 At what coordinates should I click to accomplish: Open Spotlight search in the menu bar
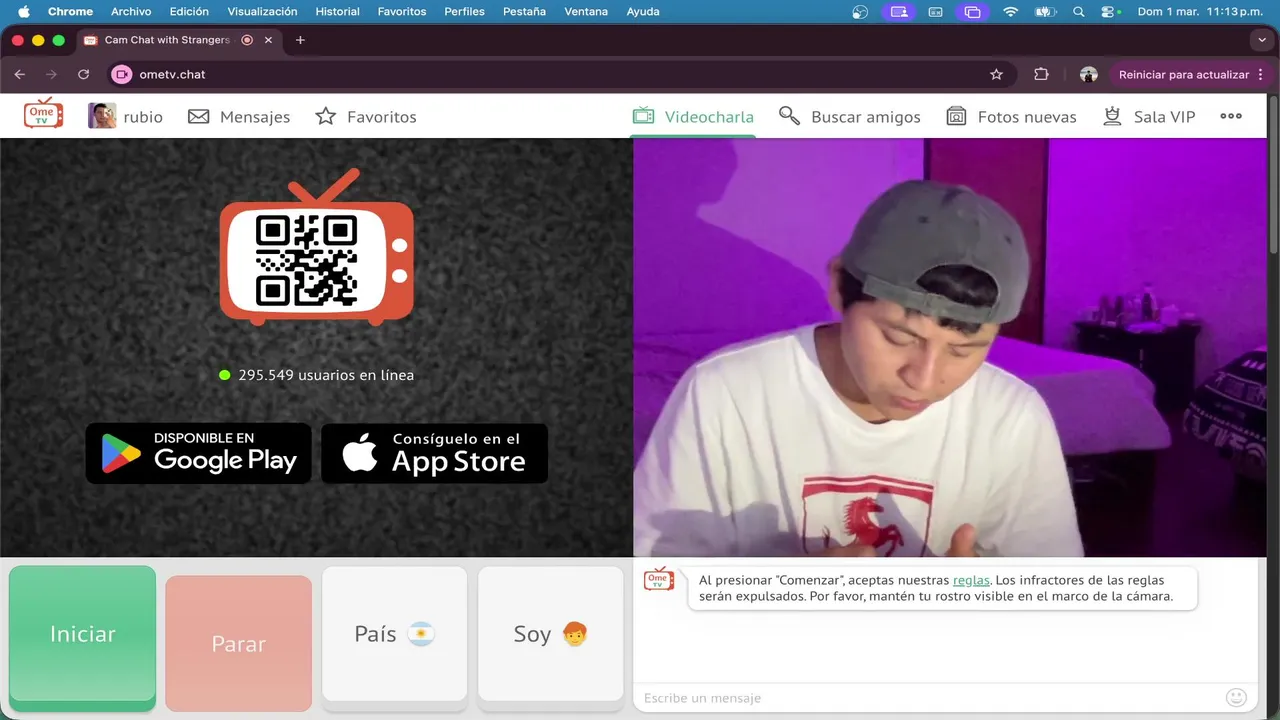(x=1078, y=12)
